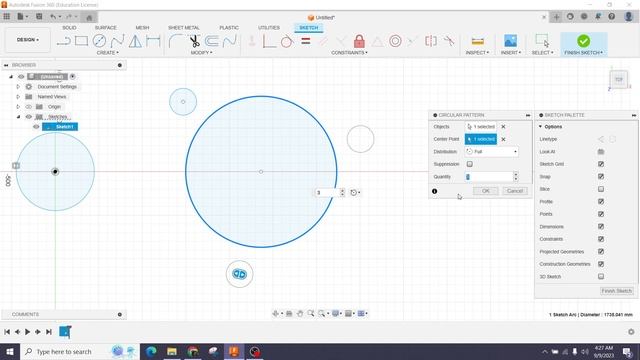Select the Fillet modify tool
This screenshot has width=640, height=360.
(x=176, y=41)
